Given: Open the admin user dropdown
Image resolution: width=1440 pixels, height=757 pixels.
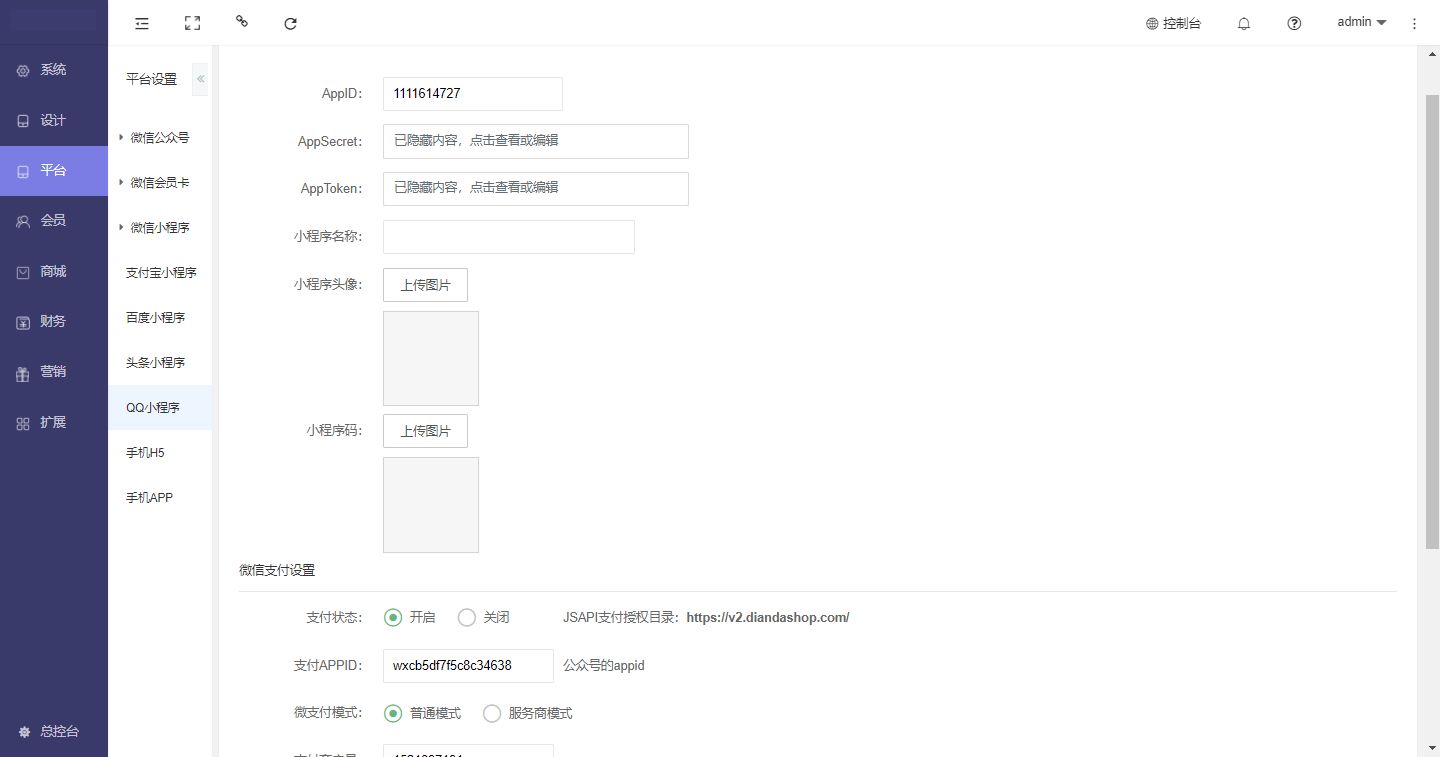Looking at the screenshot, I should point(1361,22).
